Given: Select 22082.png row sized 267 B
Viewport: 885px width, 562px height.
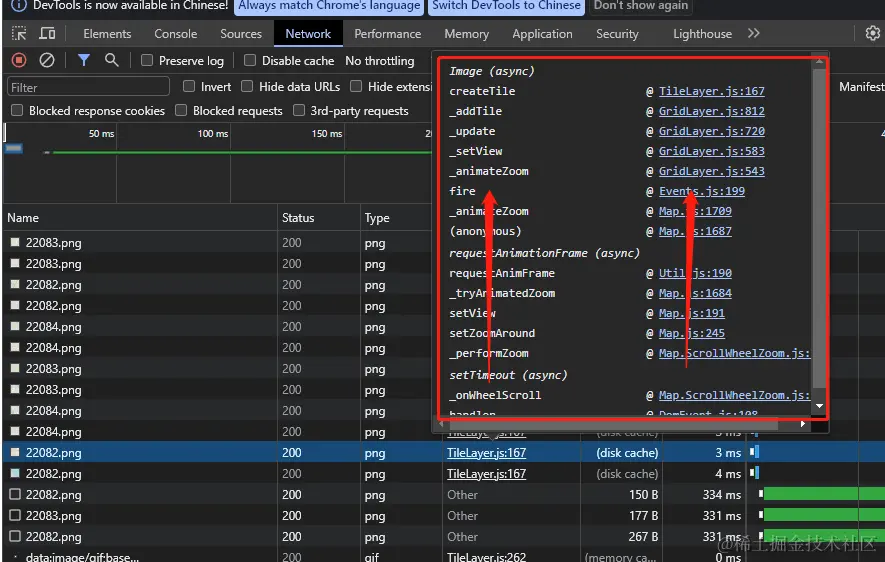Looking at the screenshot, I should pos(444,537).
